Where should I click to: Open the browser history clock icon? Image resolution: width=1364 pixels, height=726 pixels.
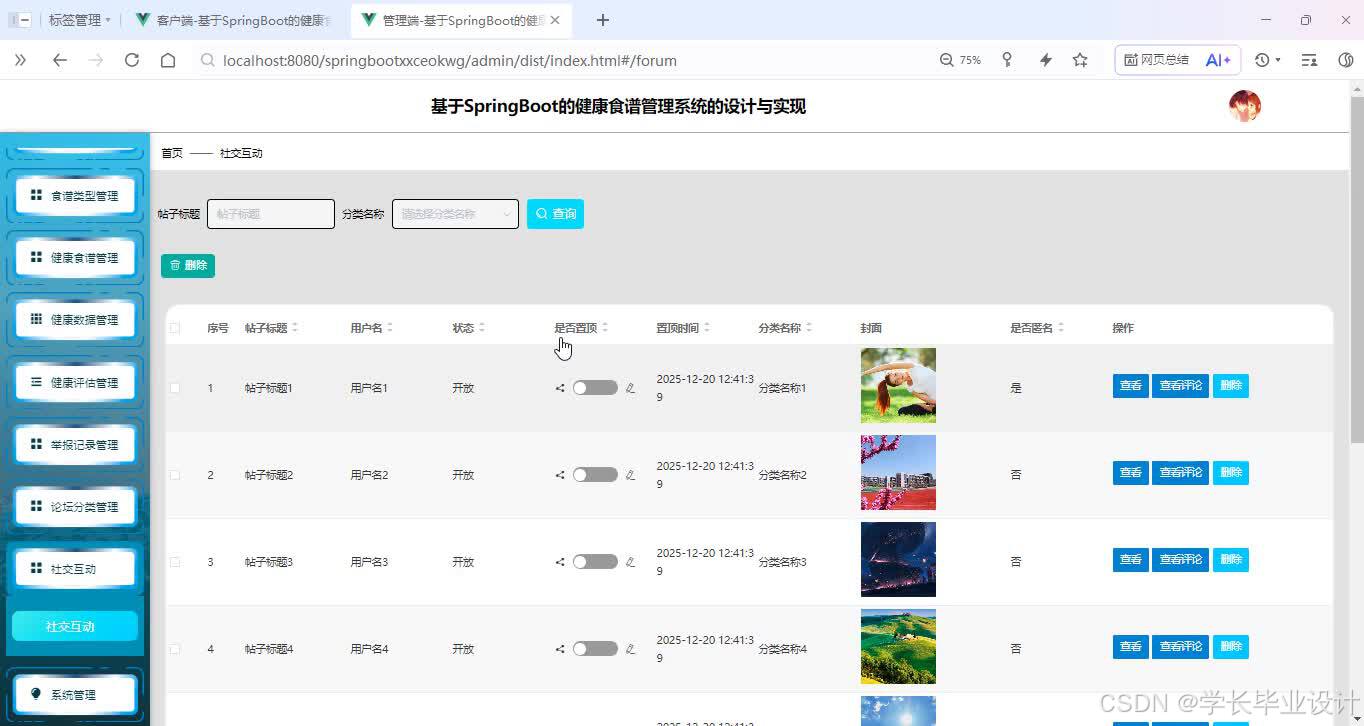point(1263,60)
